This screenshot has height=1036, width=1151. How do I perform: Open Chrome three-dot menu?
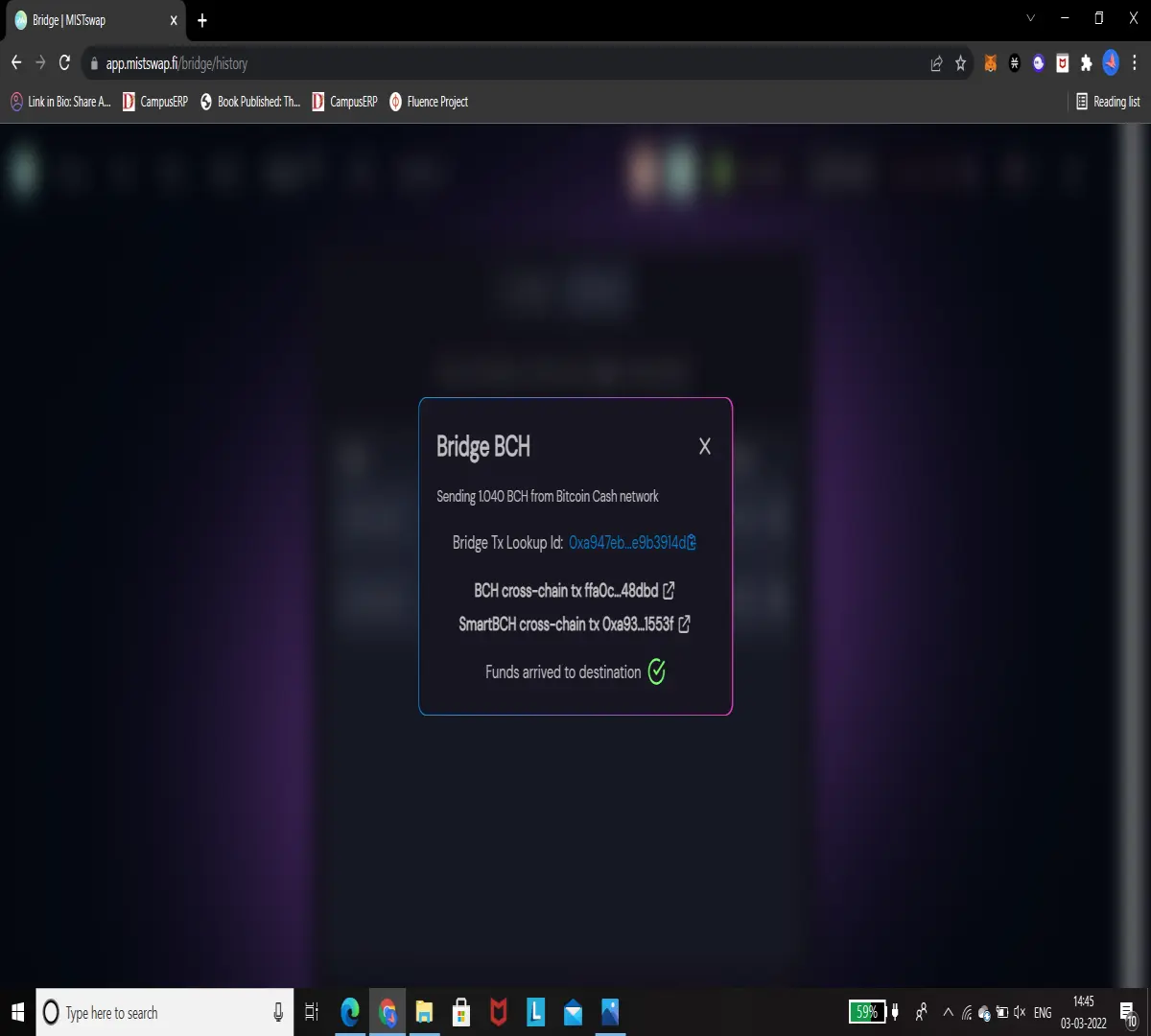pos(1135,63)
